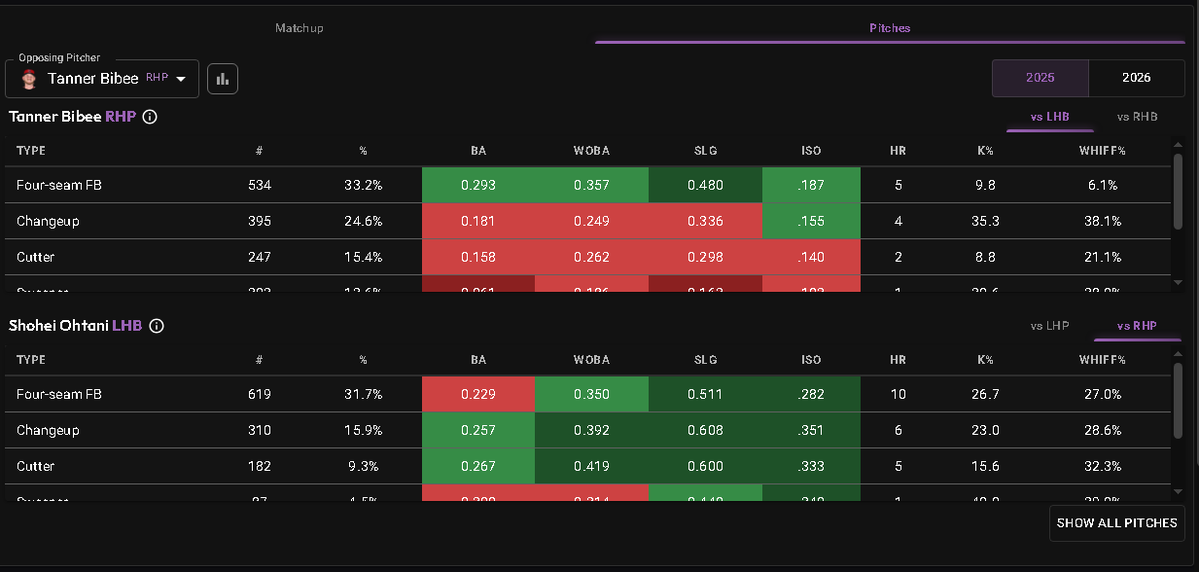Click the 31.7% usage cell
Screen dimensions: 1199x572
tap(363, 395)
